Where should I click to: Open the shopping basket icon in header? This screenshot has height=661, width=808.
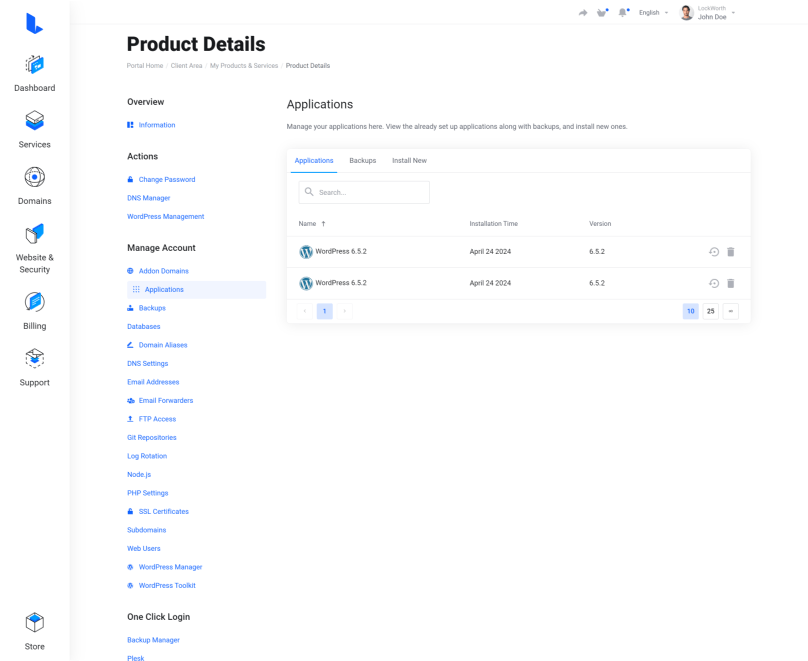point(602,13)
